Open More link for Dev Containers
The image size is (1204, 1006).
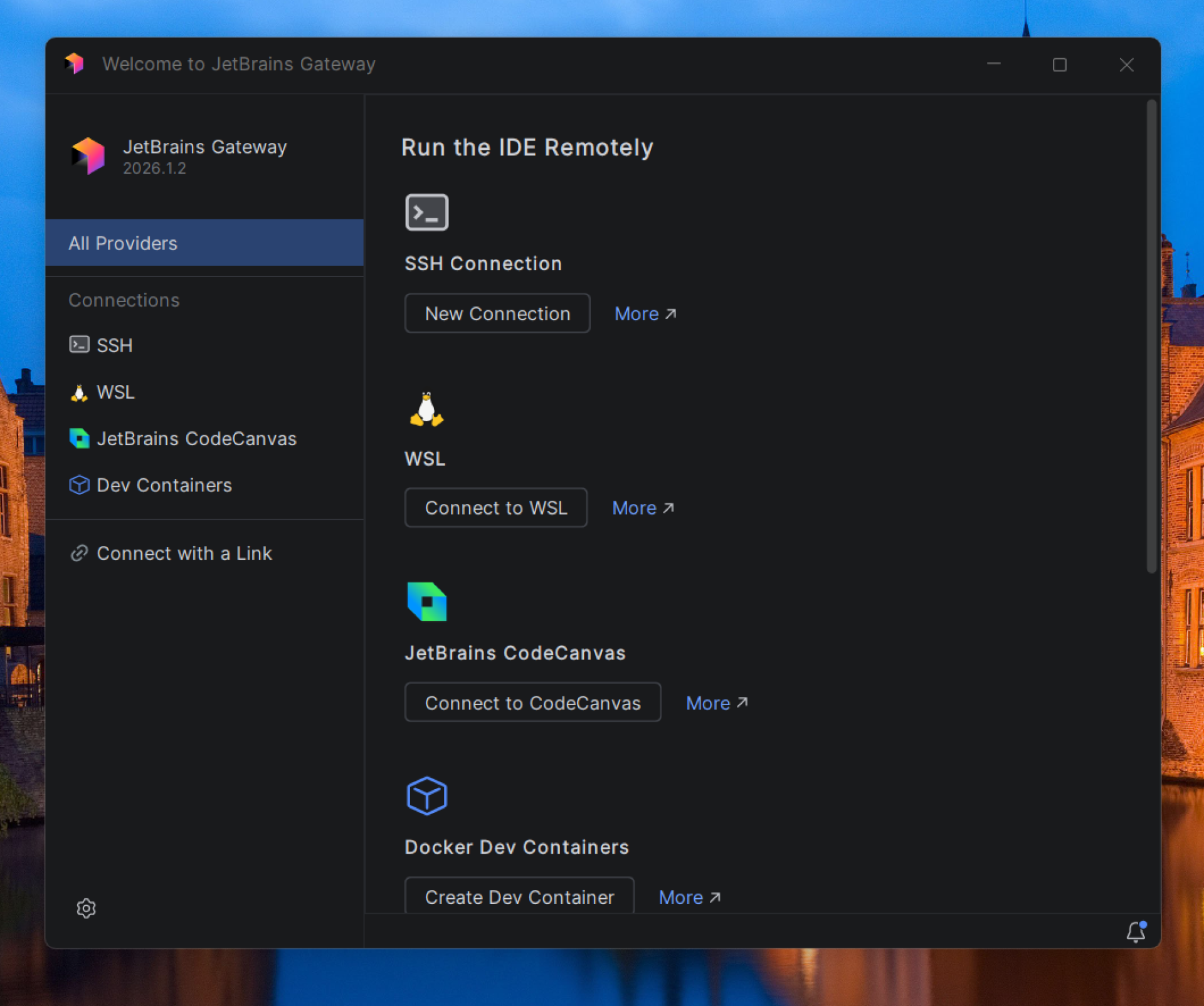(x=689, y=897)
